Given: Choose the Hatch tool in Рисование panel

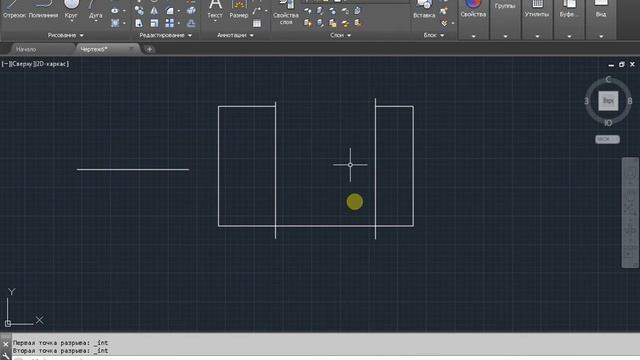Looking at the screenshot, I should (115, 23).
